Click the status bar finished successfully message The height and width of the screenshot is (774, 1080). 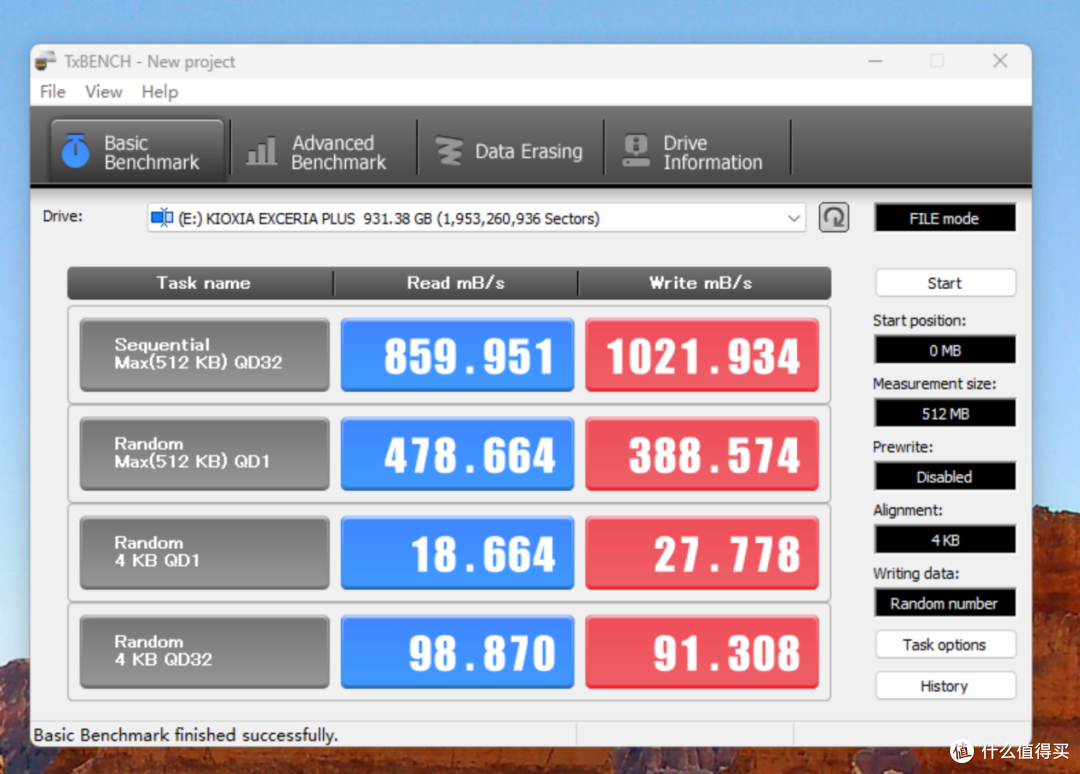[x=186, y=735]
